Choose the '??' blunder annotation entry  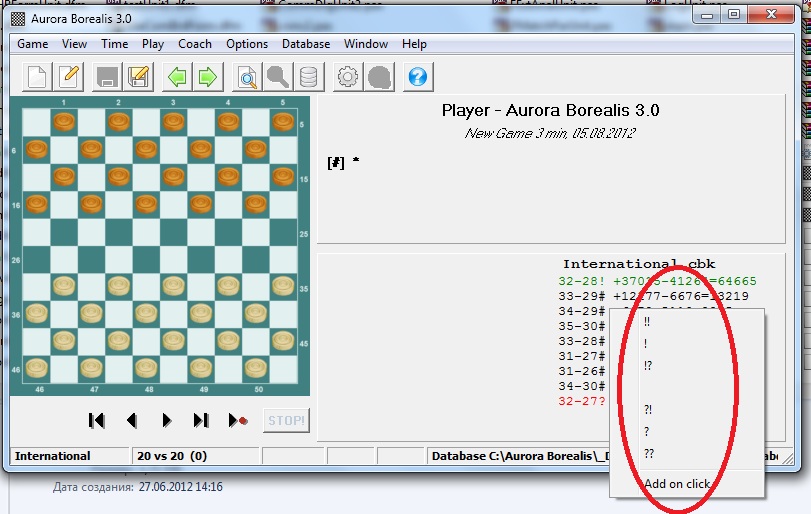point(648,453)
